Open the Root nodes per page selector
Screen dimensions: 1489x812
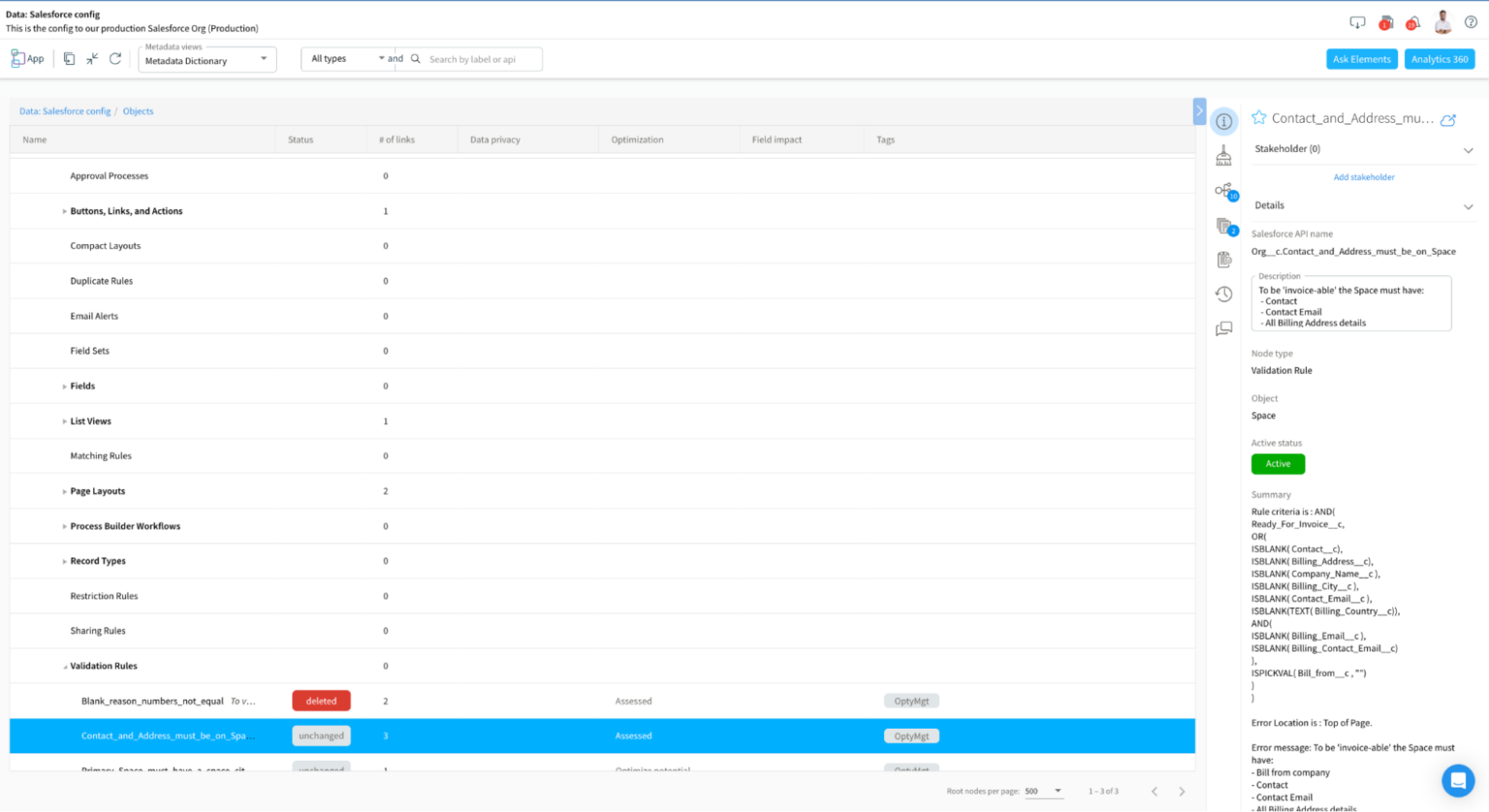point(1044,791)
